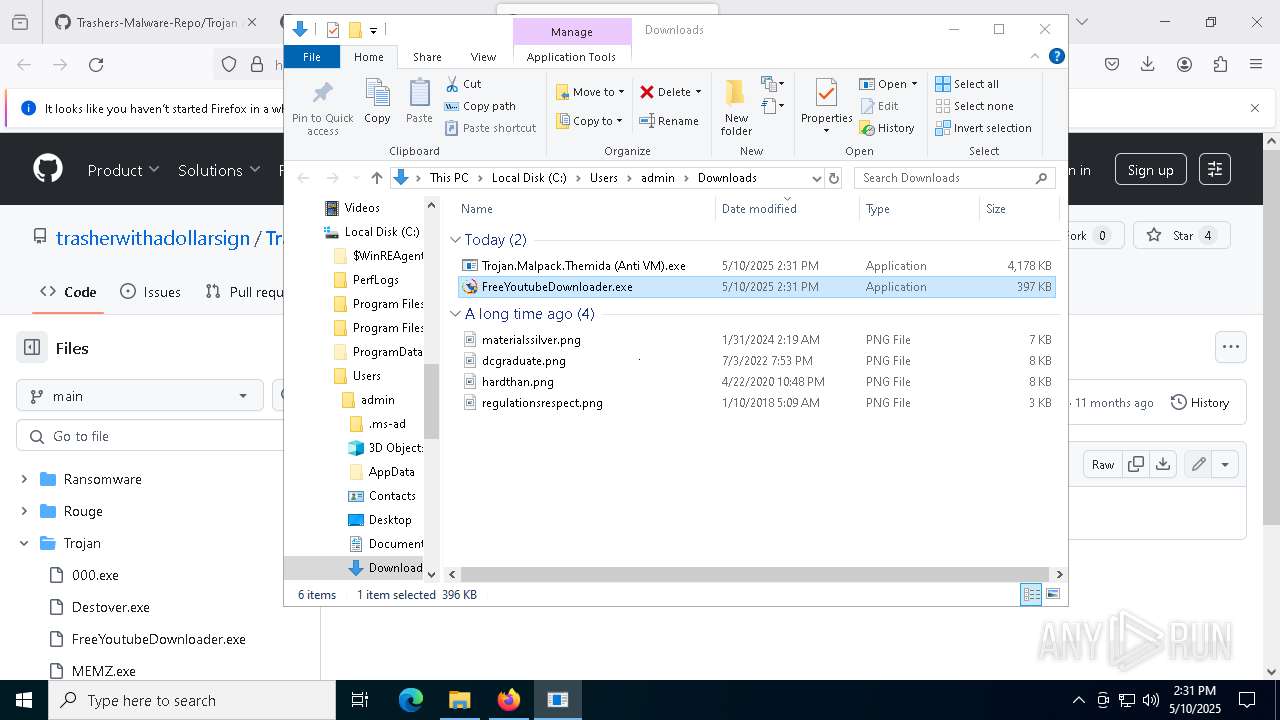Open Move to dropdown
The width and height of the screenshot is (1280, 720).
pos(590,92)
